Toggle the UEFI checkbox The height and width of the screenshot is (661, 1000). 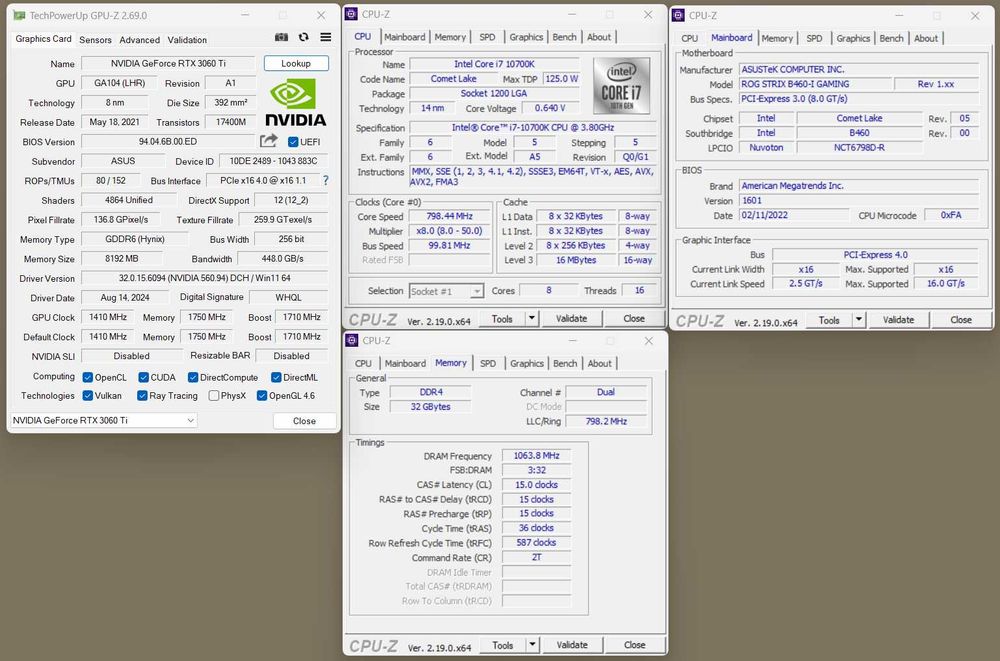click(293, 142)
